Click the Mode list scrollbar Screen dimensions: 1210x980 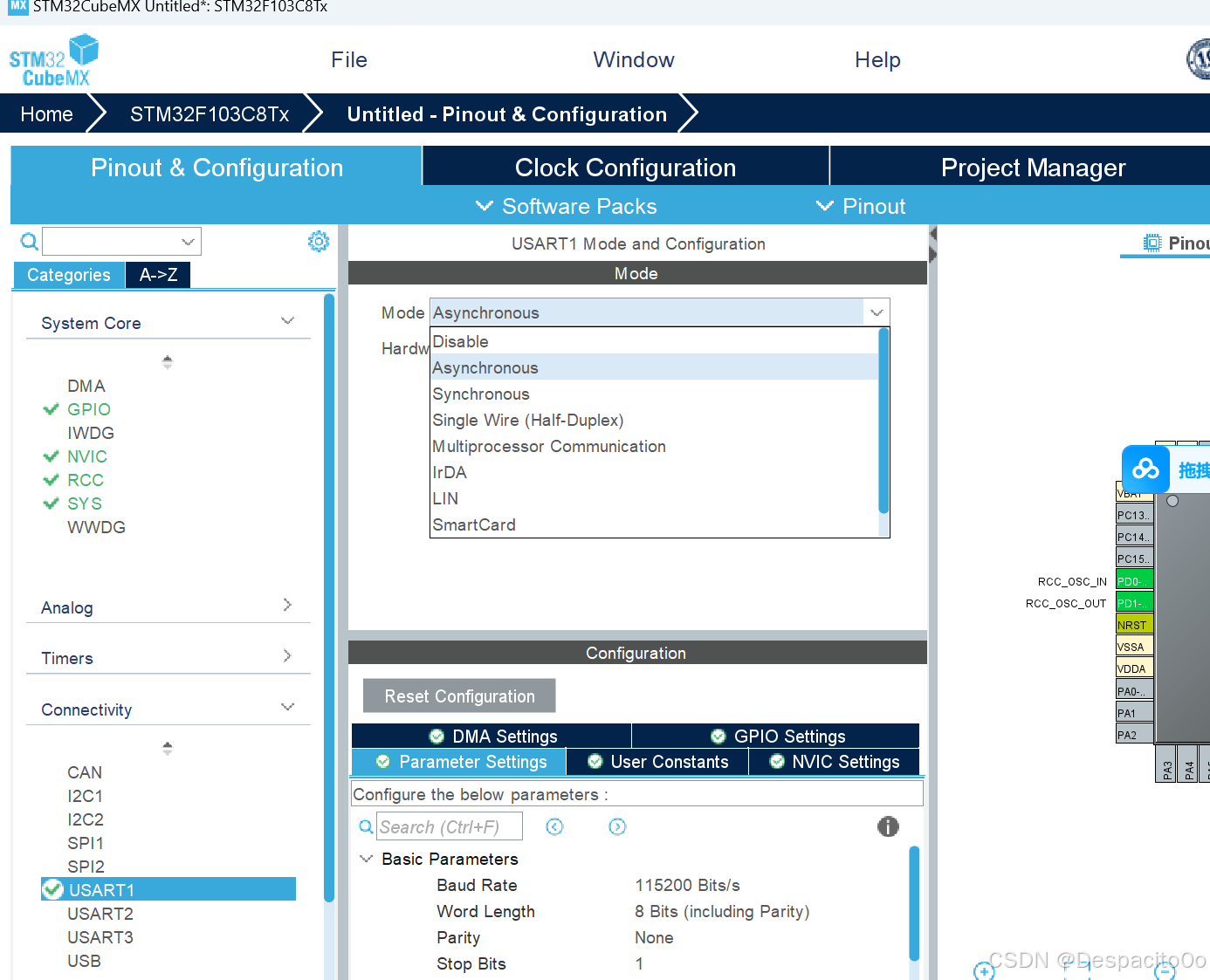click(883, 421)
